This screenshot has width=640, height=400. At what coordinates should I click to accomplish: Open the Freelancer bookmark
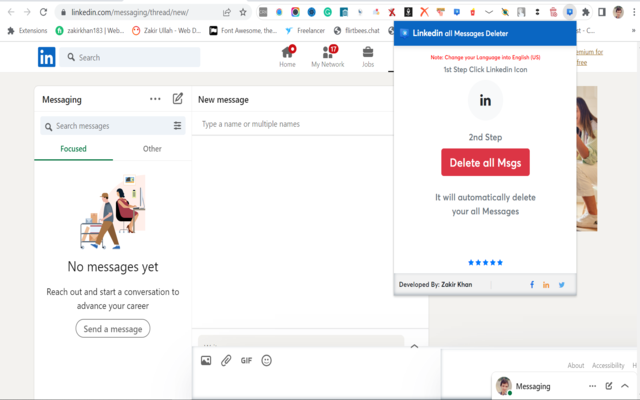(305, 31)
